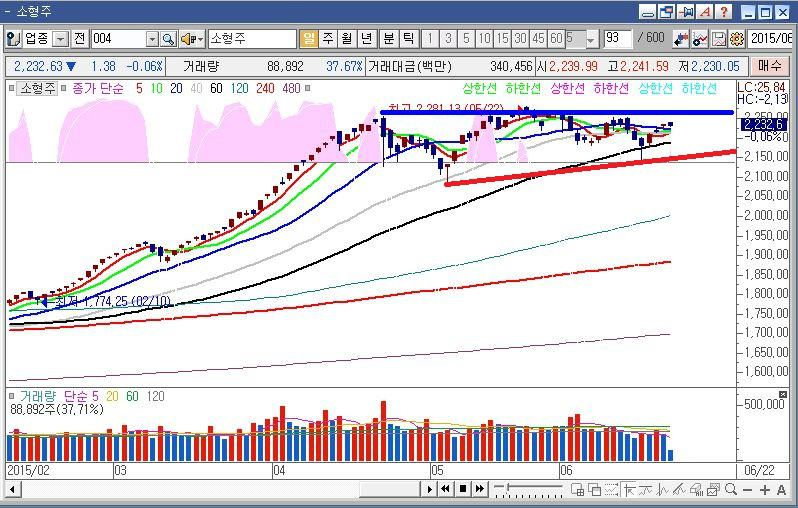Viewport: 798px width, 508px height.
Task: Click the bar count field showing 93
Action: click(x=618, y=39)
